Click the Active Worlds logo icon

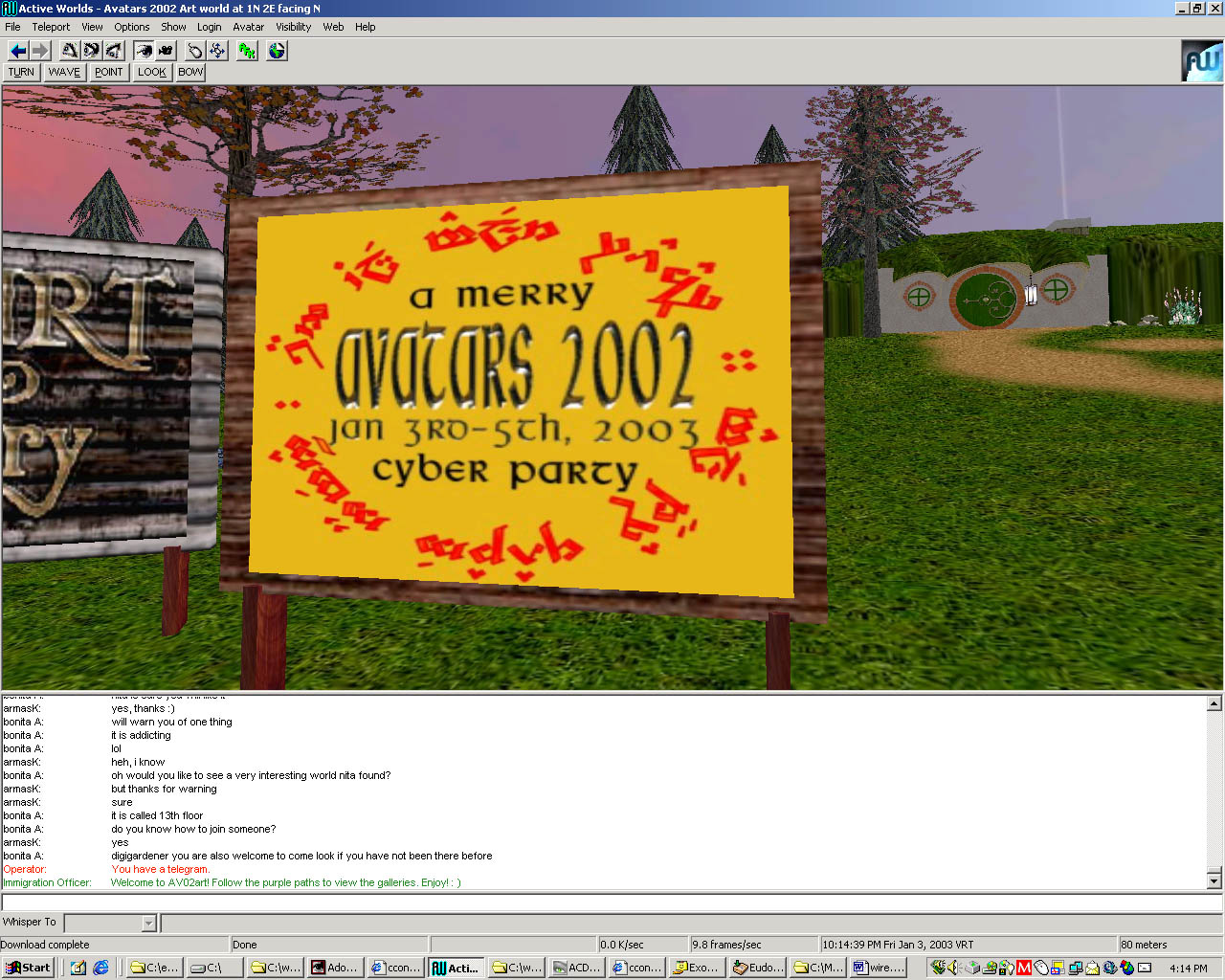[1202, 61]
